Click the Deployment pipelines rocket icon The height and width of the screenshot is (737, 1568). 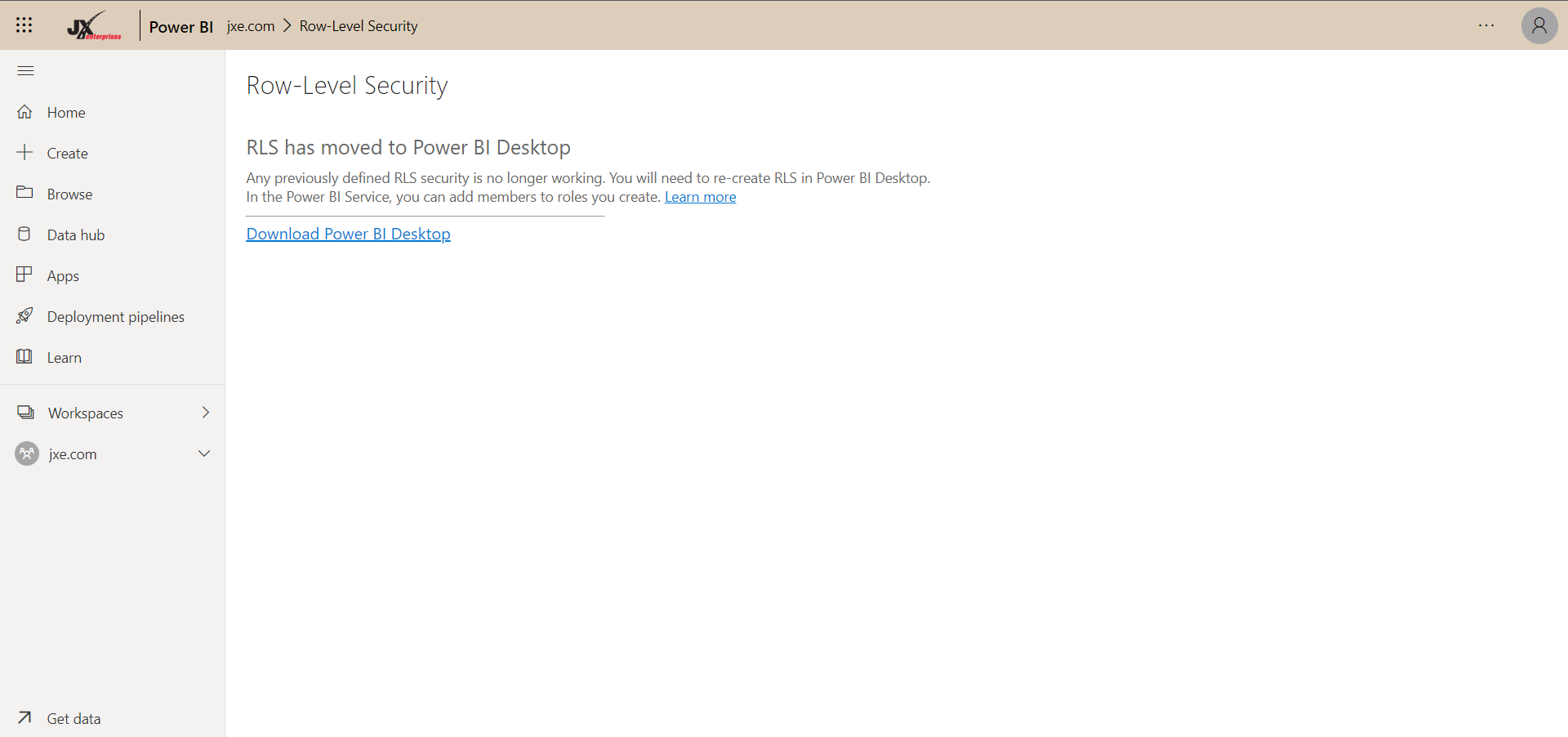pos(24,315)
